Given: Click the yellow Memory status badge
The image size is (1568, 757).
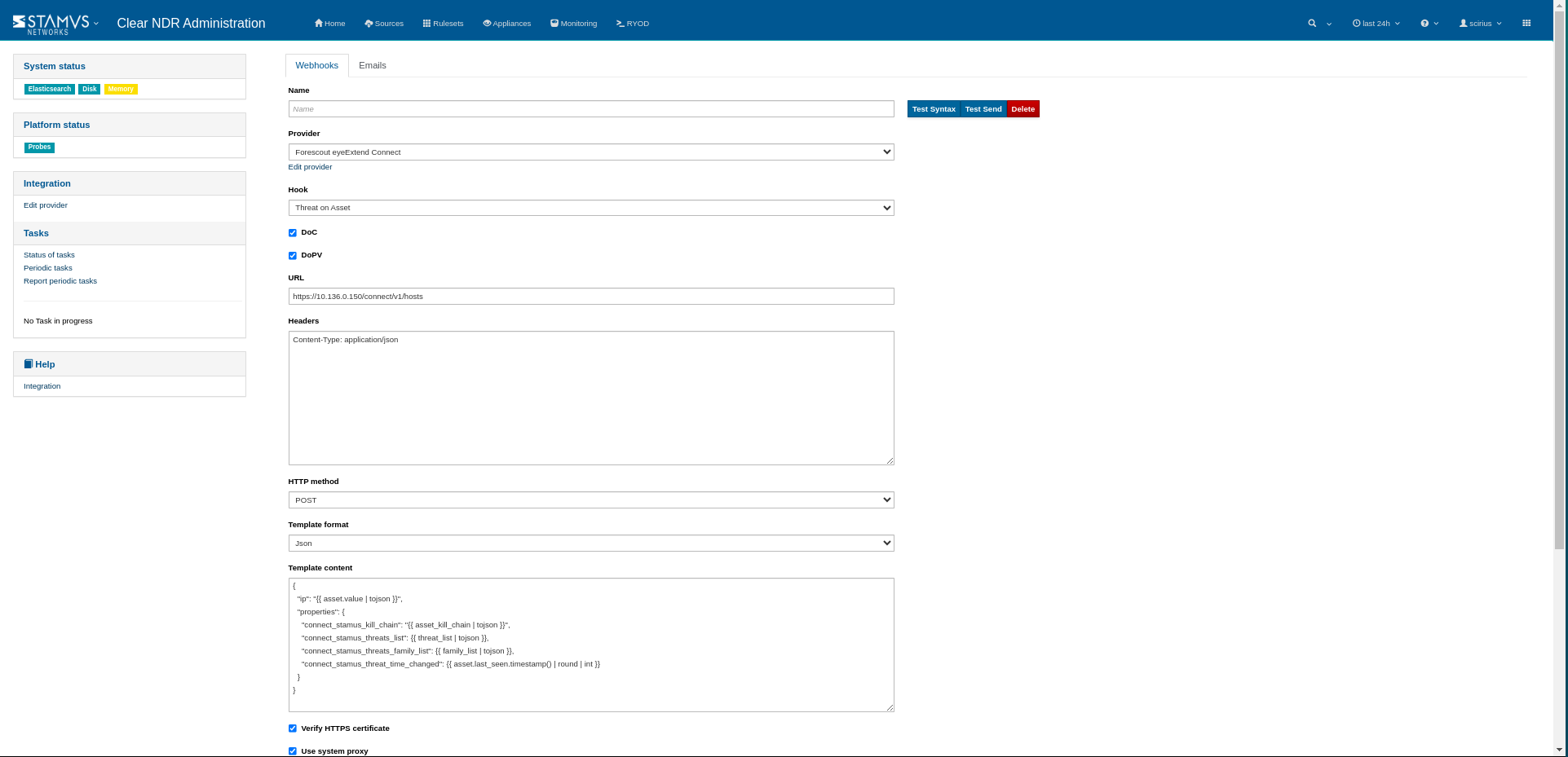Looking at the screenshot, I should 121,90.
